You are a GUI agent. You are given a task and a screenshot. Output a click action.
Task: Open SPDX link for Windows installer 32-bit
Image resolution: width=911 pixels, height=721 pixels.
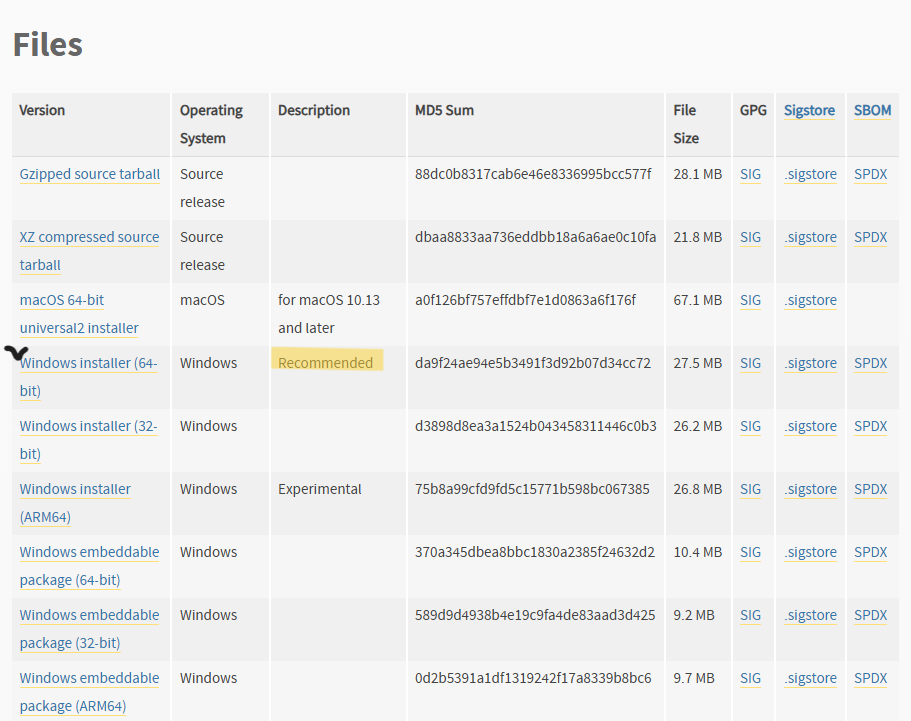point(870,426)
